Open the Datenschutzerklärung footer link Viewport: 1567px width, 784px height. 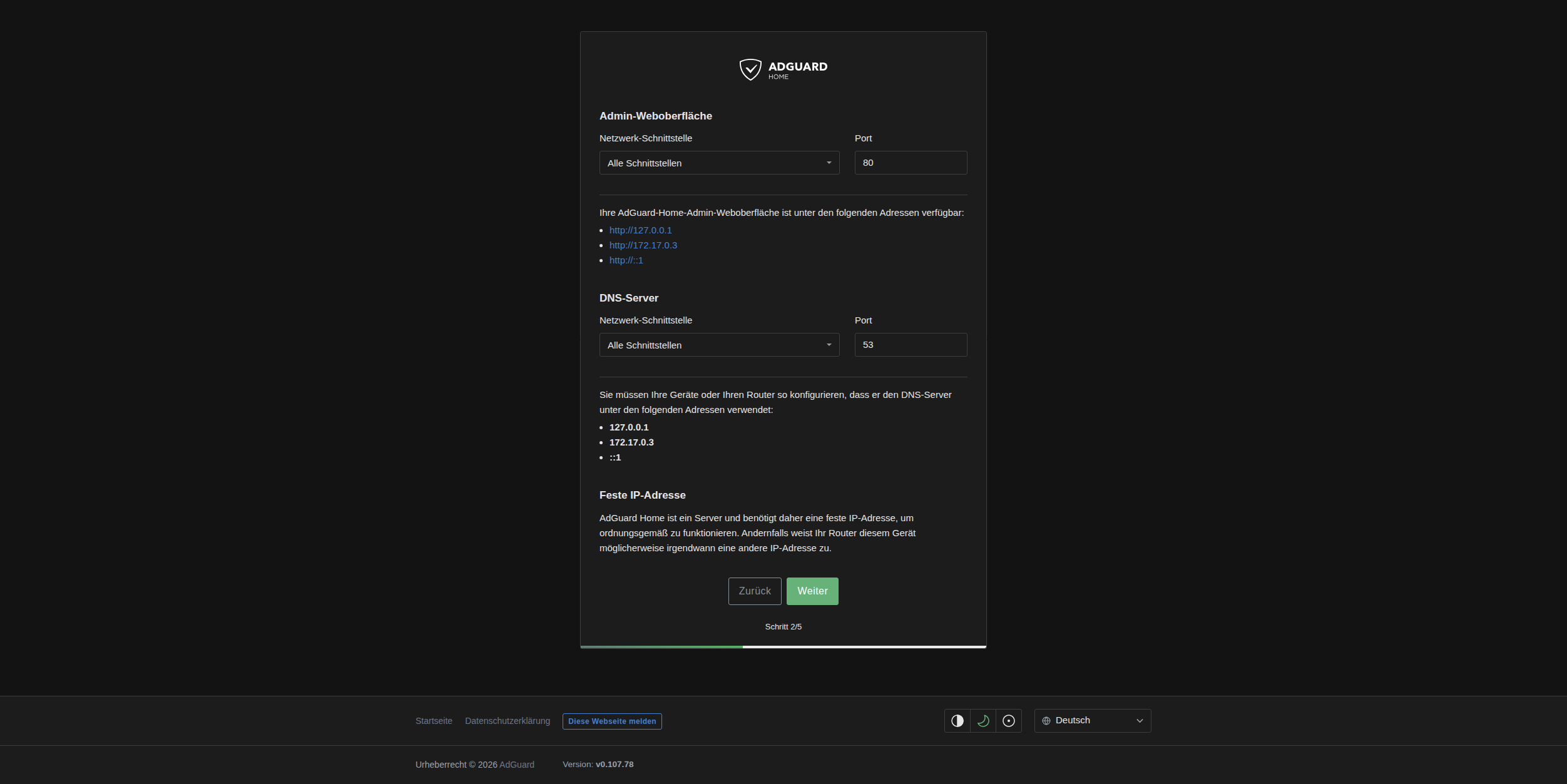pyautogui.click(x=508, y=721)
